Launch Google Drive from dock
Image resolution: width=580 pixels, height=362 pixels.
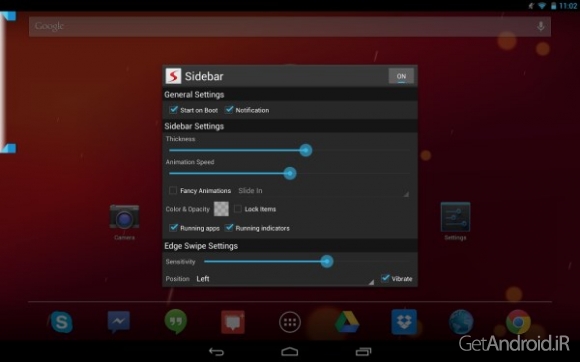(x=347, y=322)
